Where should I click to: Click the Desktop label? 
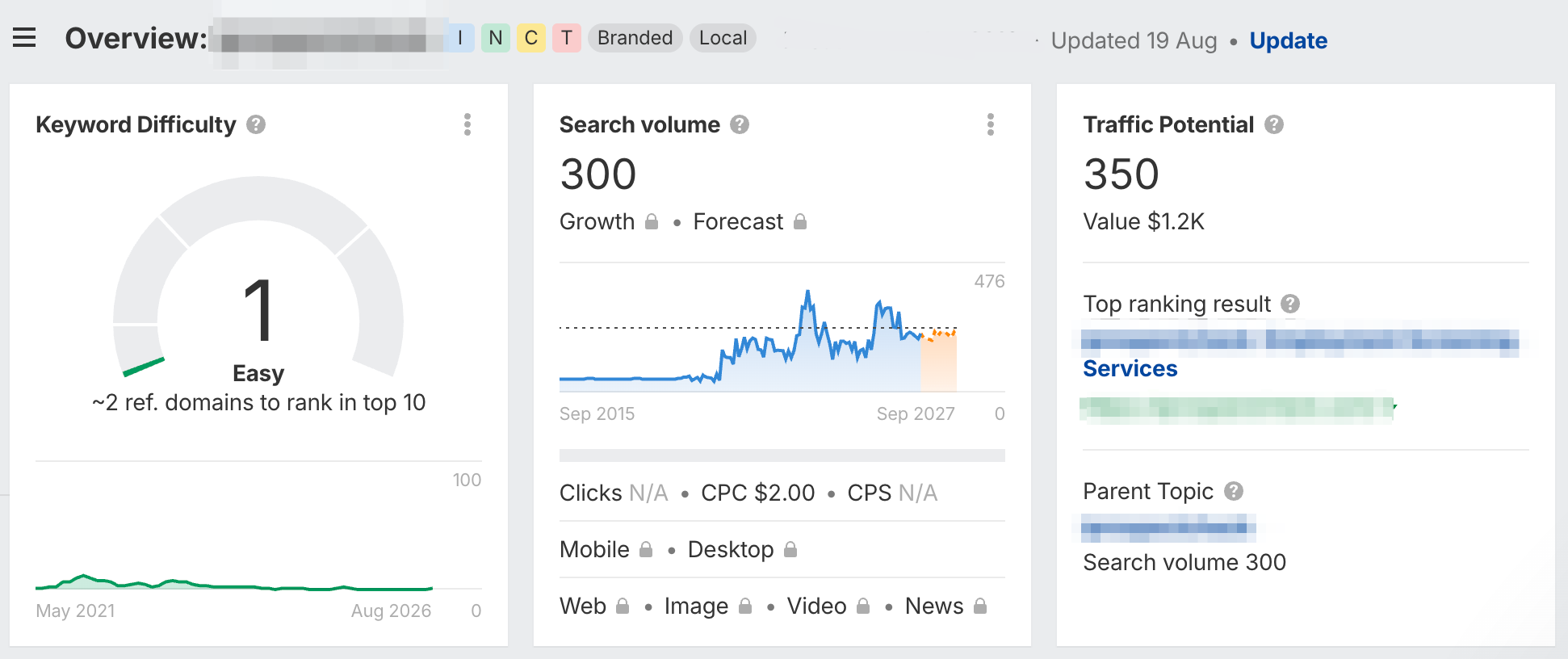coord(731,549)
